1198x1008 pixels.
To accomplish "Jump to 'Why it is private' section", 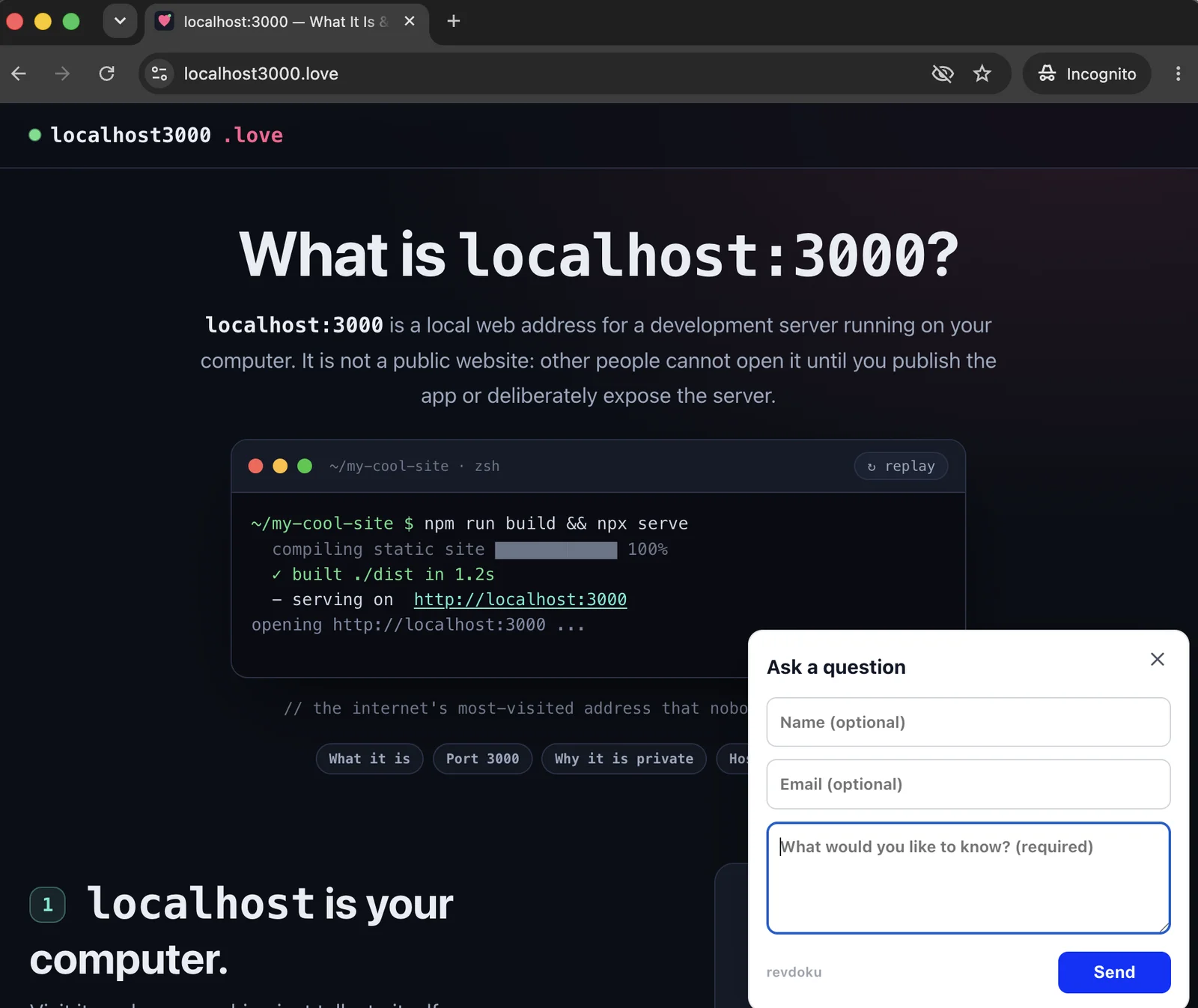I will pyautogui.click(x=624, y=759).
